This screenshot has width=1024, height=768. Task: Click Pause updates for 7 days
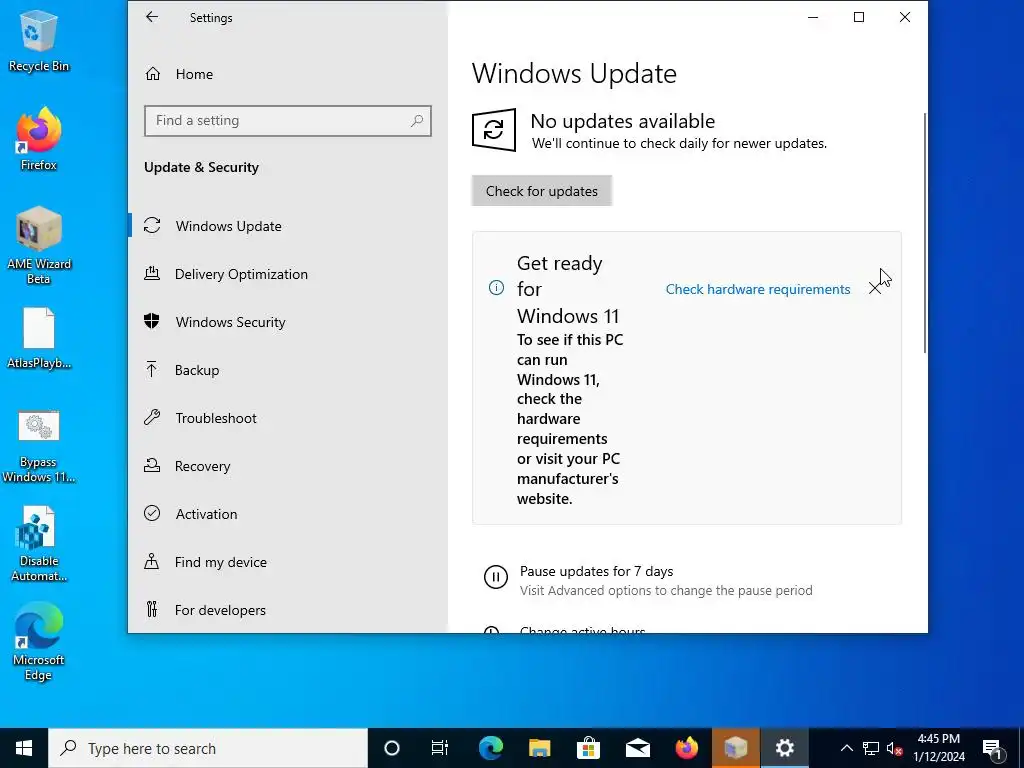click(596, 571)
